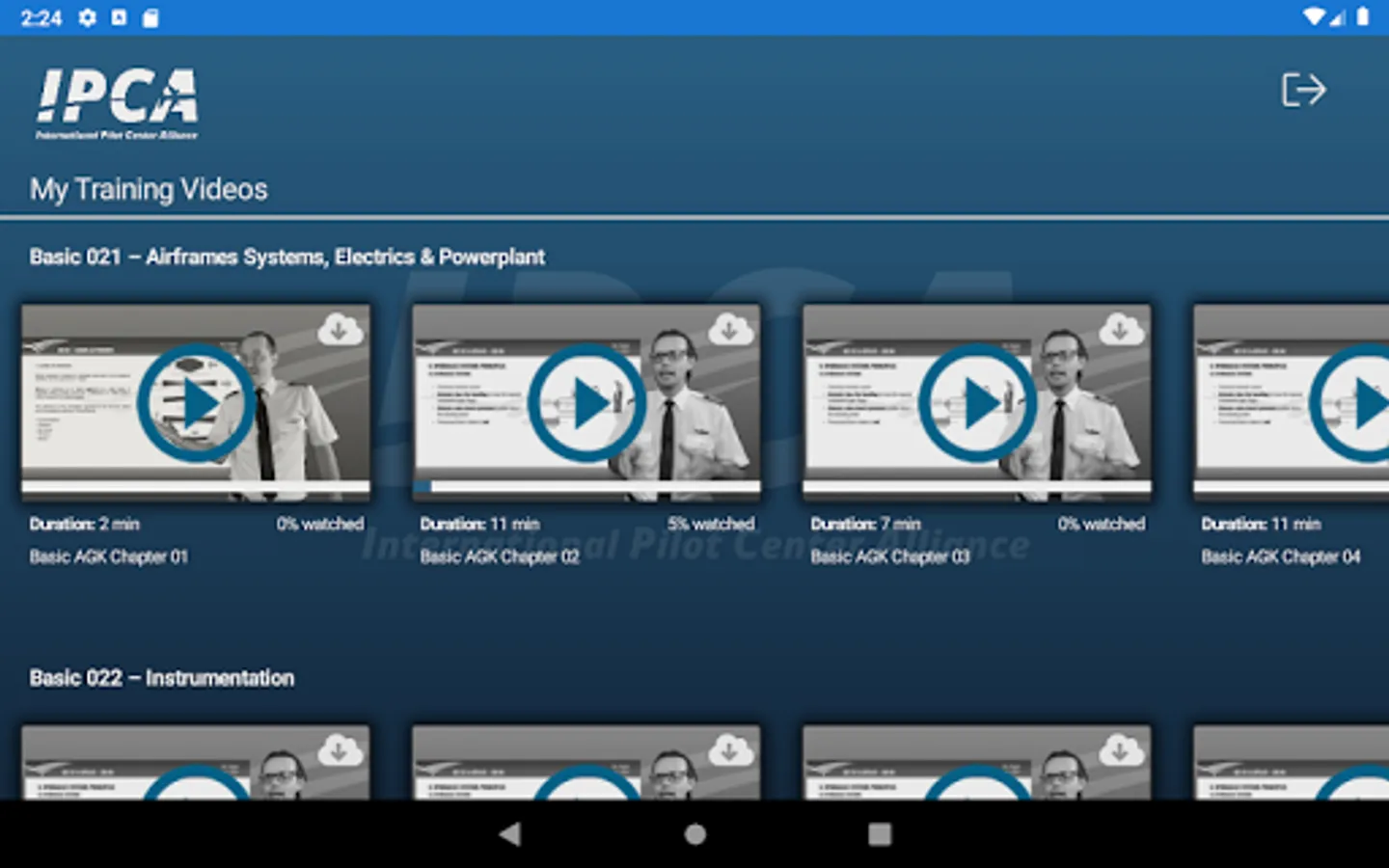Select 'Basic AGK Chapter 03' title
1389x868 pixels.
890,556
